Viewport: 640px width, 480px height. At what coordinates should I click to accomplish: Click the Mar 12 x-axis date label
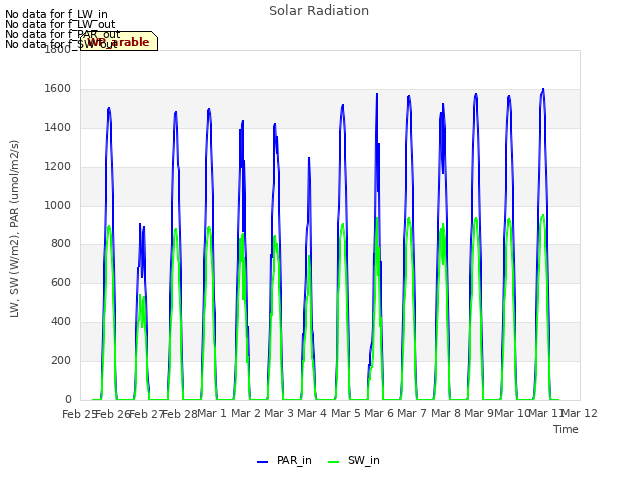[x=580, y=413]
